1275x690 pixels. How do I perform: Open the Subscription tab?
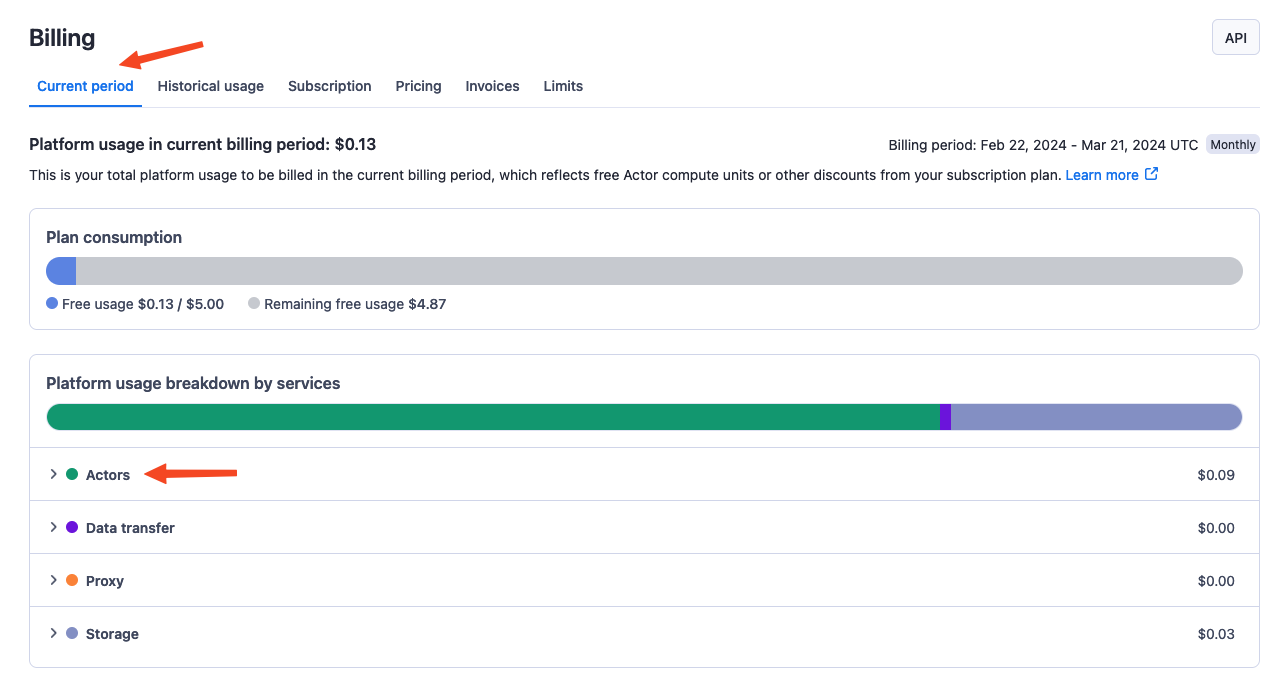click(329, 86)
